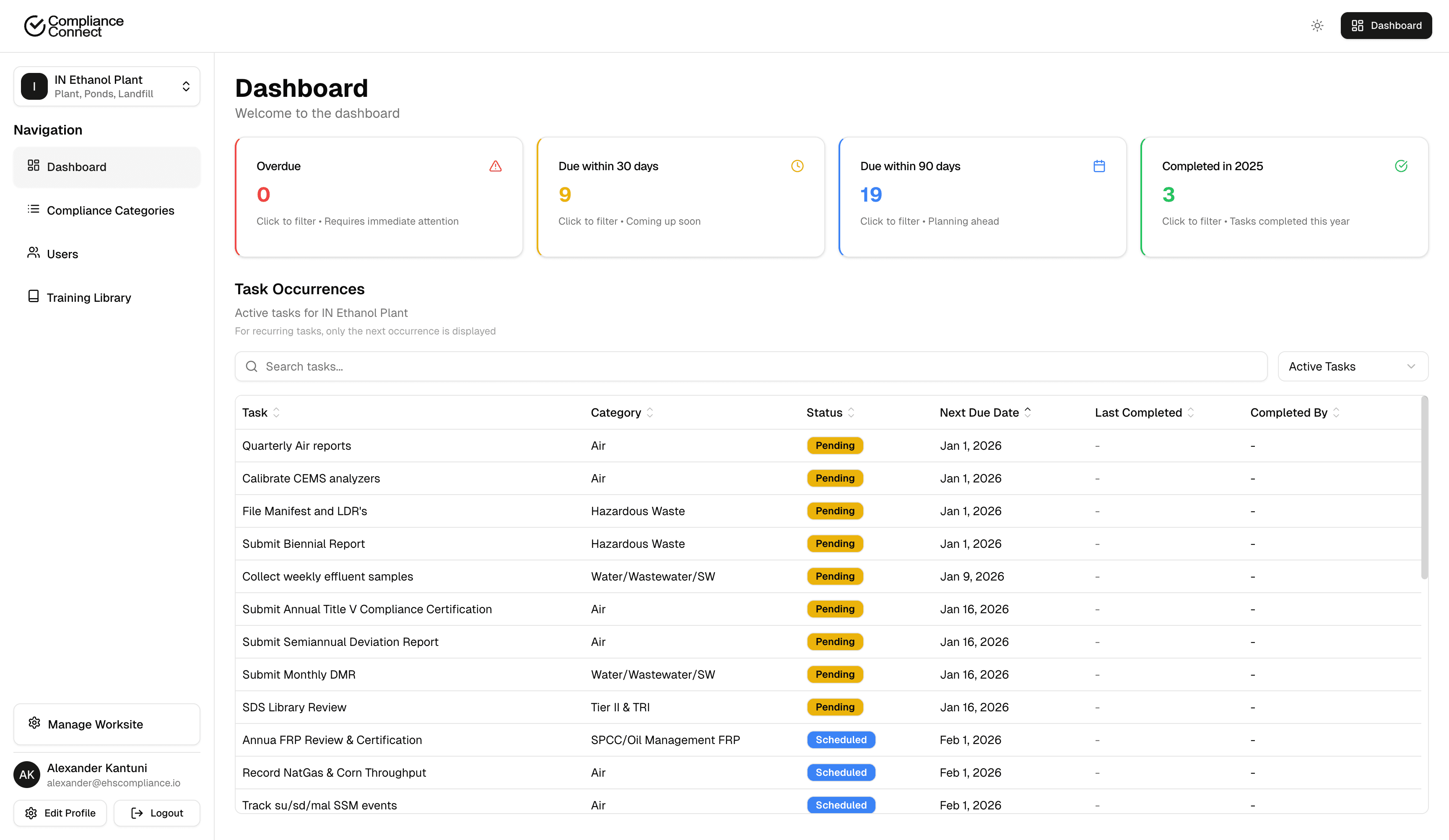This screenshot has width=1449, height=840.
Task: Open the IN Ethanol Plant worksite switcher
Action: (107, 86)
